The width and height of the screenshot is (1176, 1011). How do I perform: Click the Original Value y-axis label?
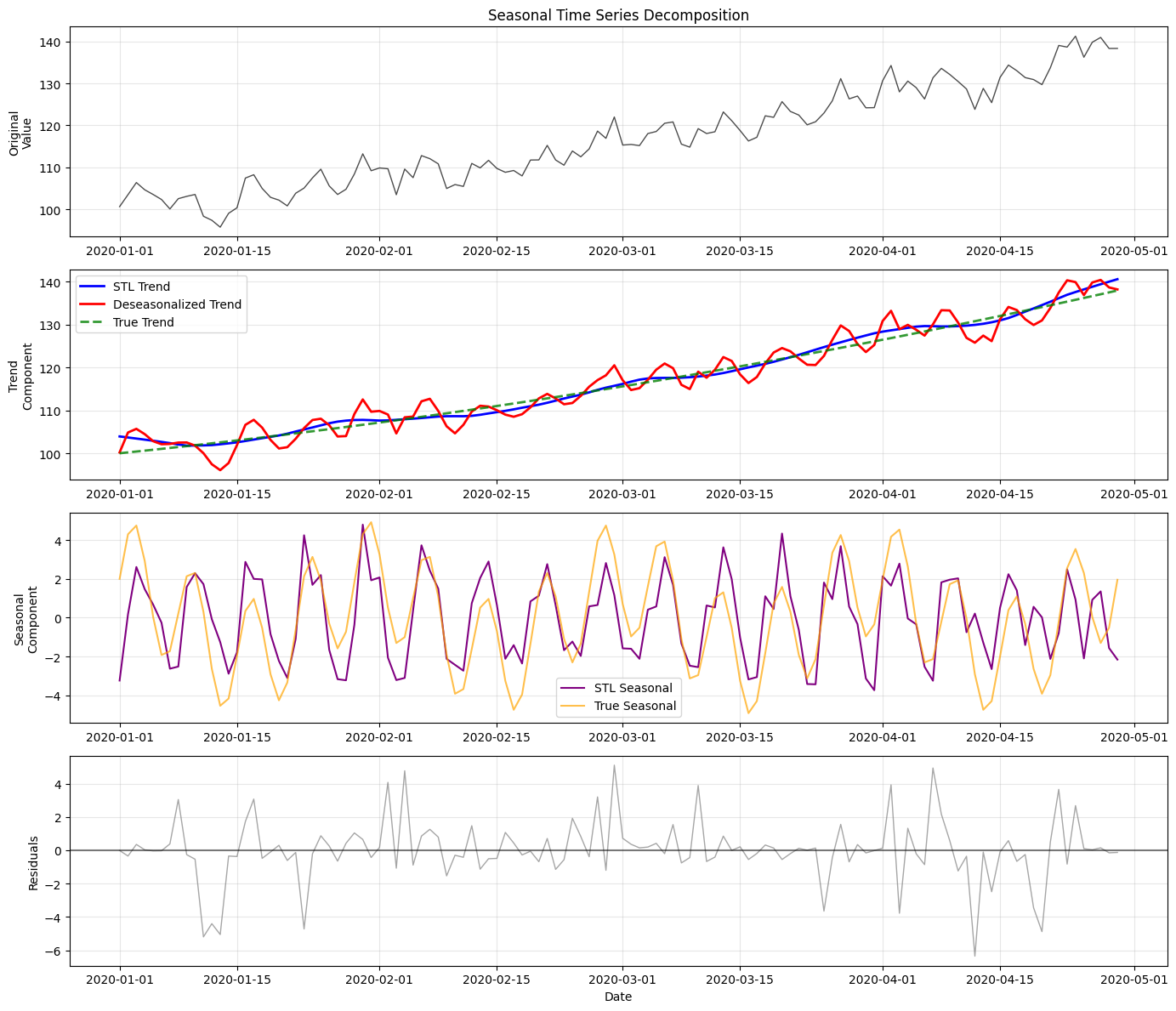point(20,133)
